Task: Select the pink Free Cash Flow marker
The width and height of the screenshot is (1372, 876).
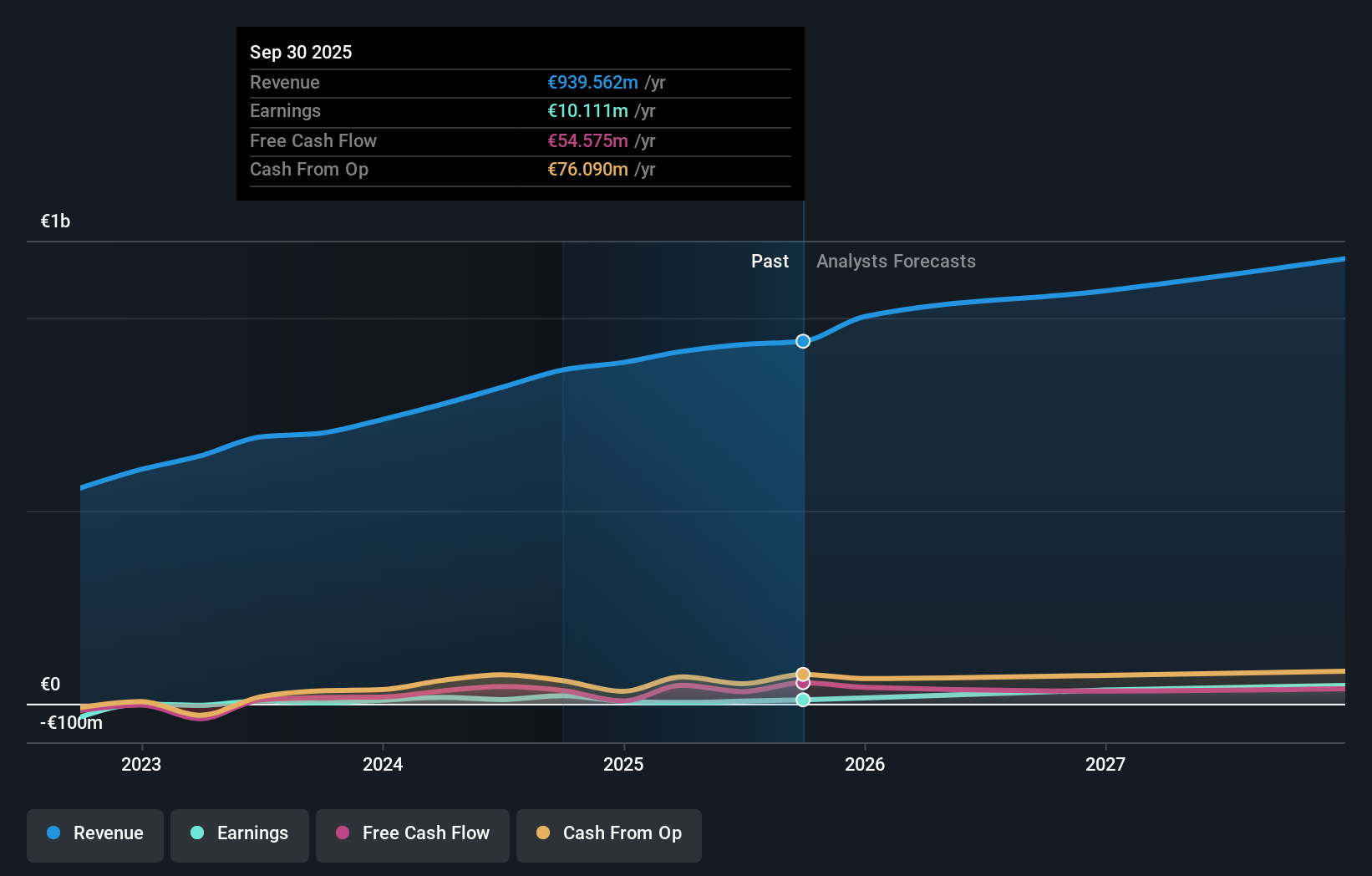Action: coord(802,684)
